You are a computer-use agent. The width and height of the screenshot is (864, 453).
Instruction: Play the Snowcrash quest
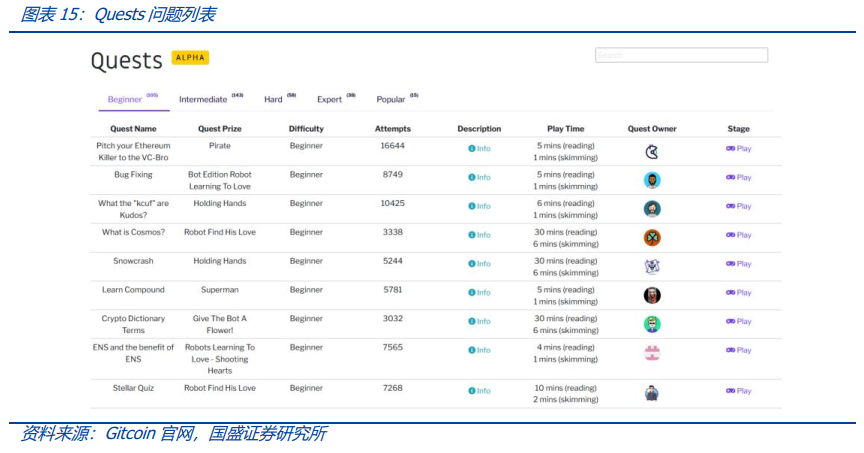[738, 263]
